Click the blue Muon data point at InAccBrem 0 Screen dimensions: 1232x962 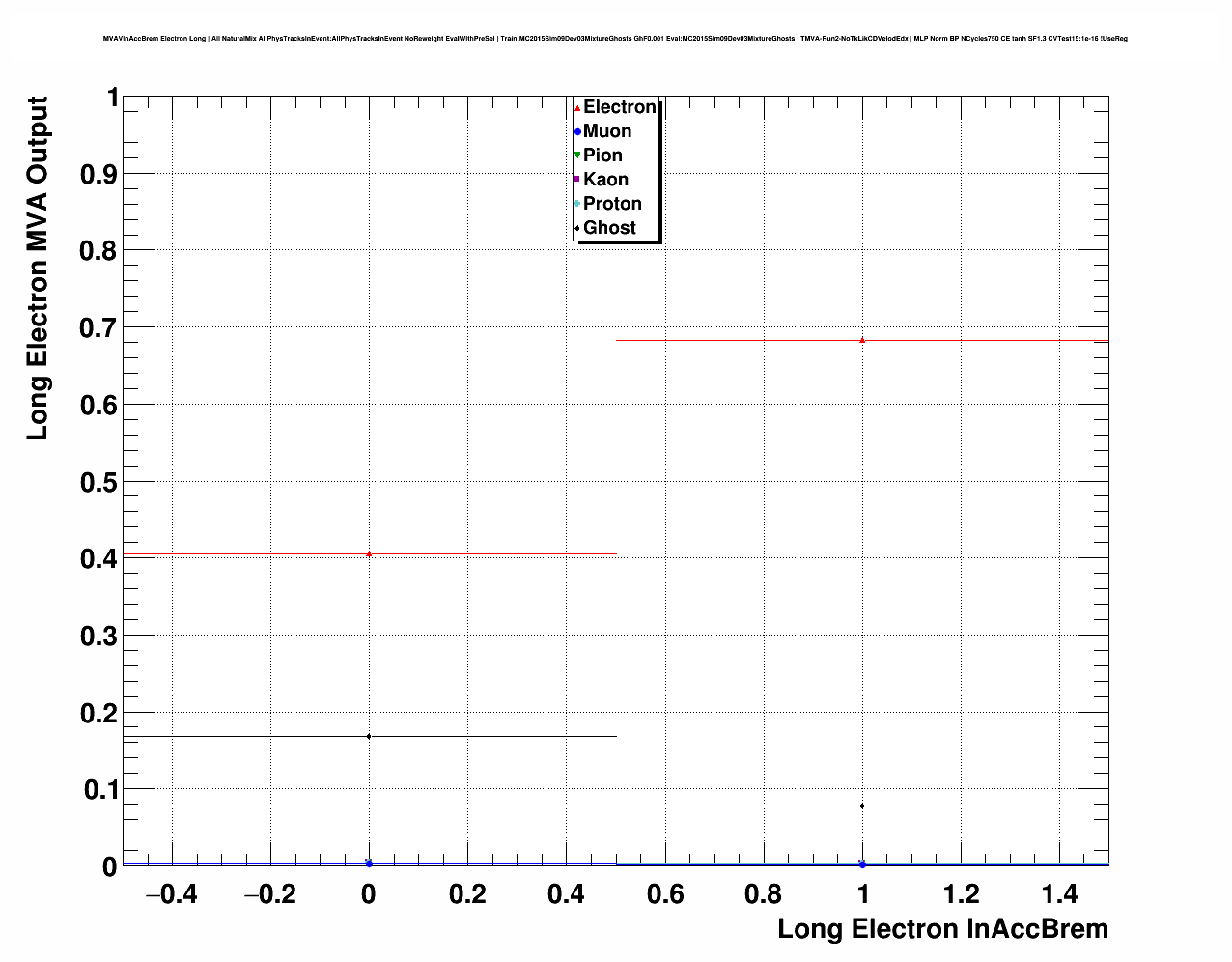(x=369, y=863)
